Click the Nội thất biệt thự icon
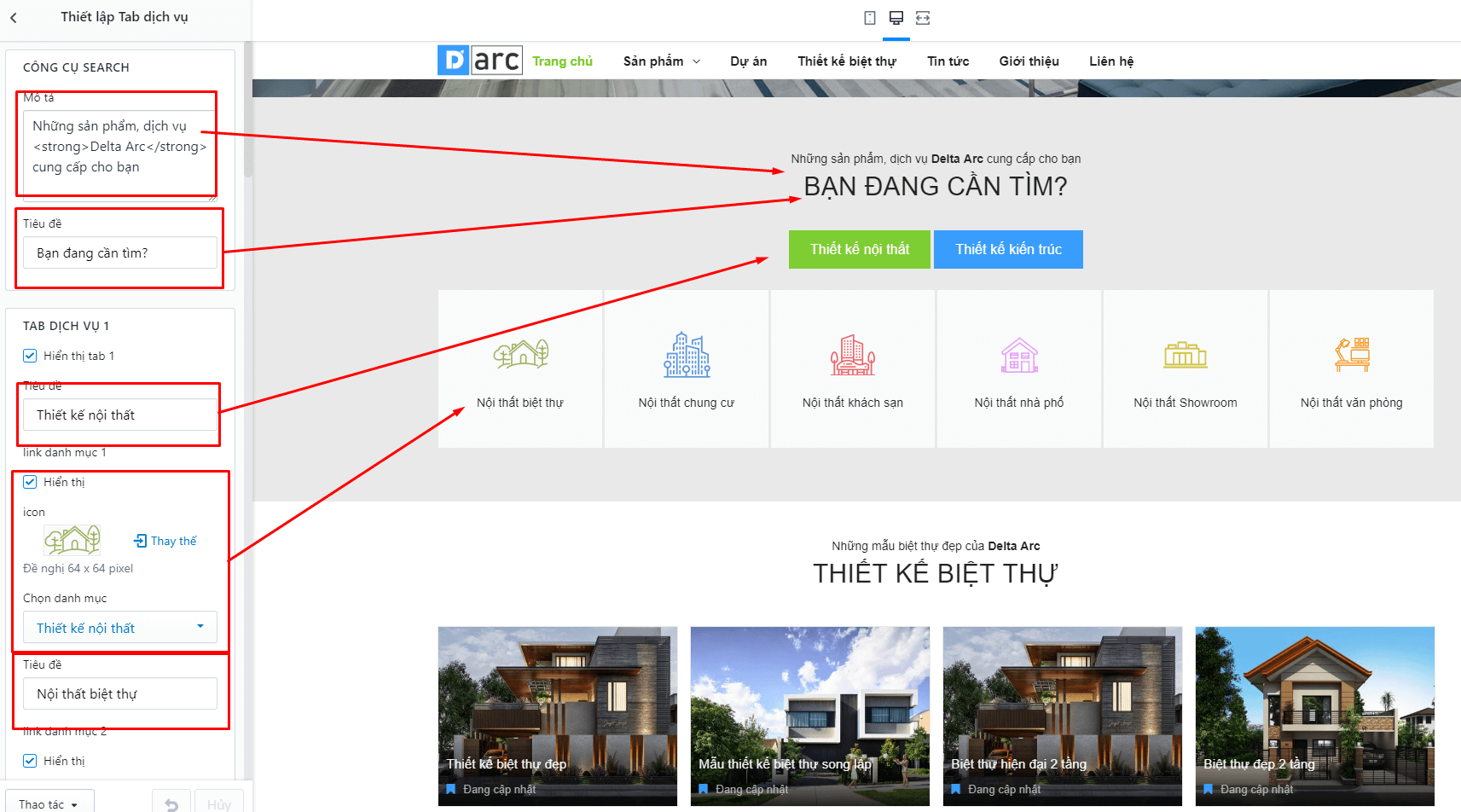The width and height of the screenshot is (1461, 812). pos(520,354)
